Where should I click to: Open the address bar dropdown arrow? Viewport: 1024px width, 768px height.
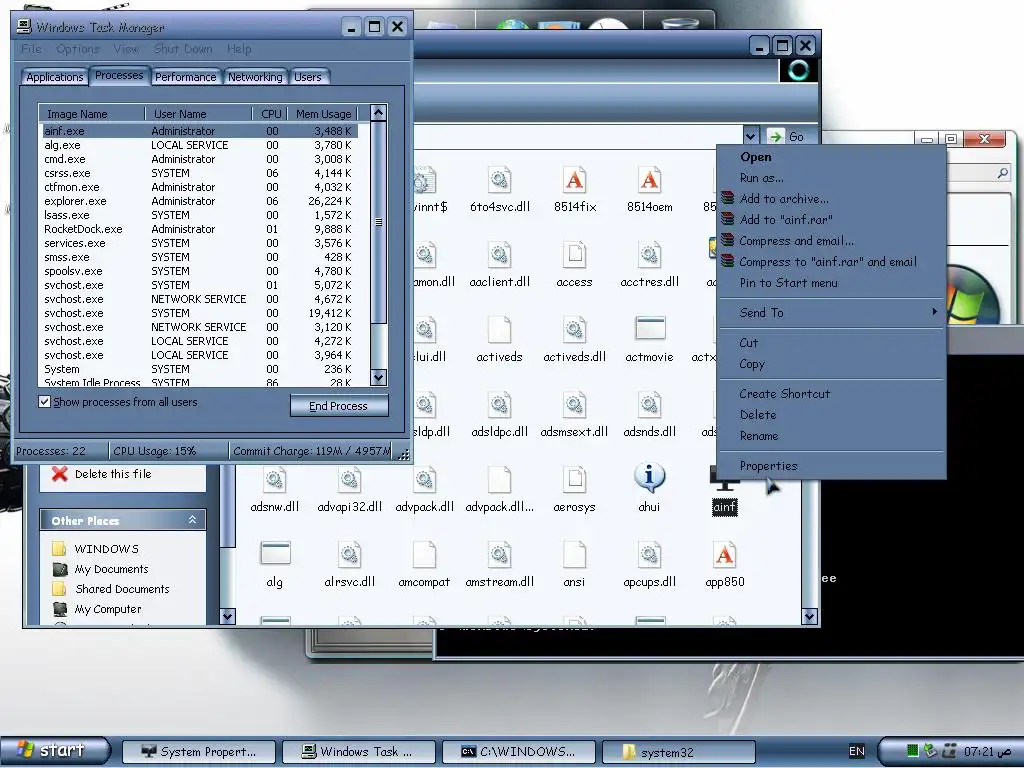pos(750,136)
